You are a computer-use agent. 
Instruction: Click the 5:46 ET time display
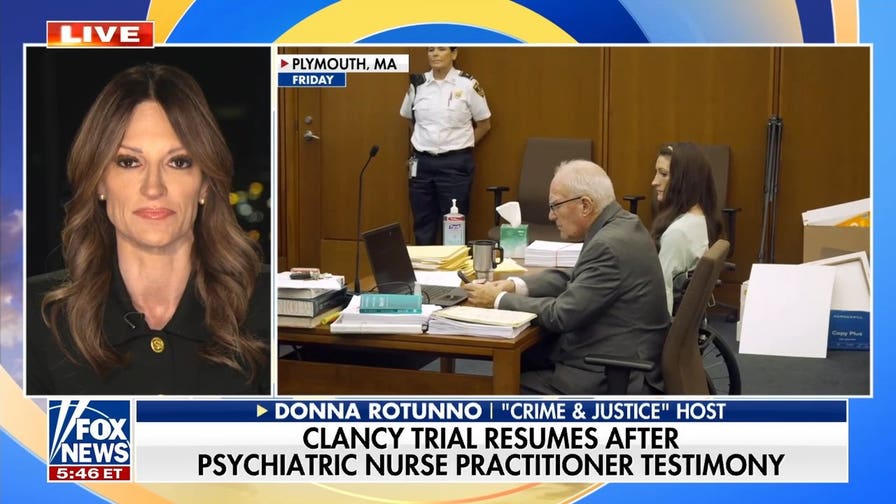[x=90, y=474]
